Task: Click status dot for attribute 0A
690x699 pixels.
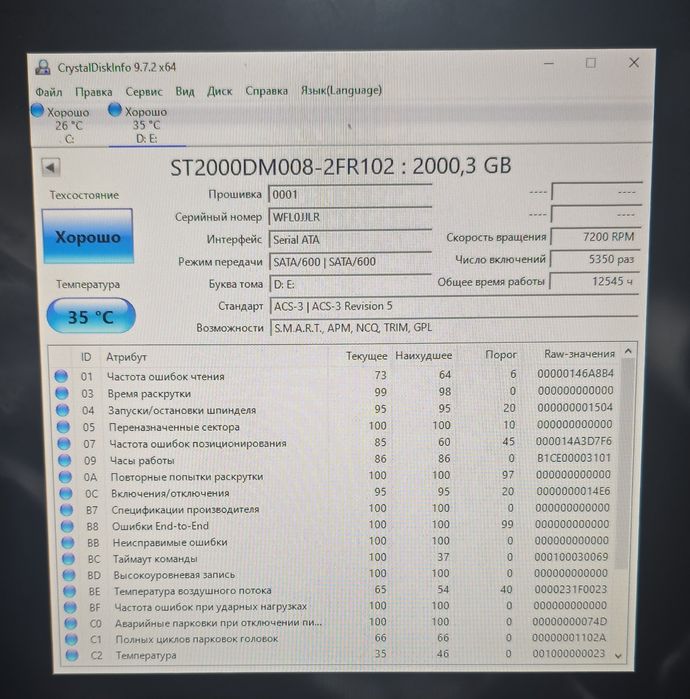Action: 66,477
